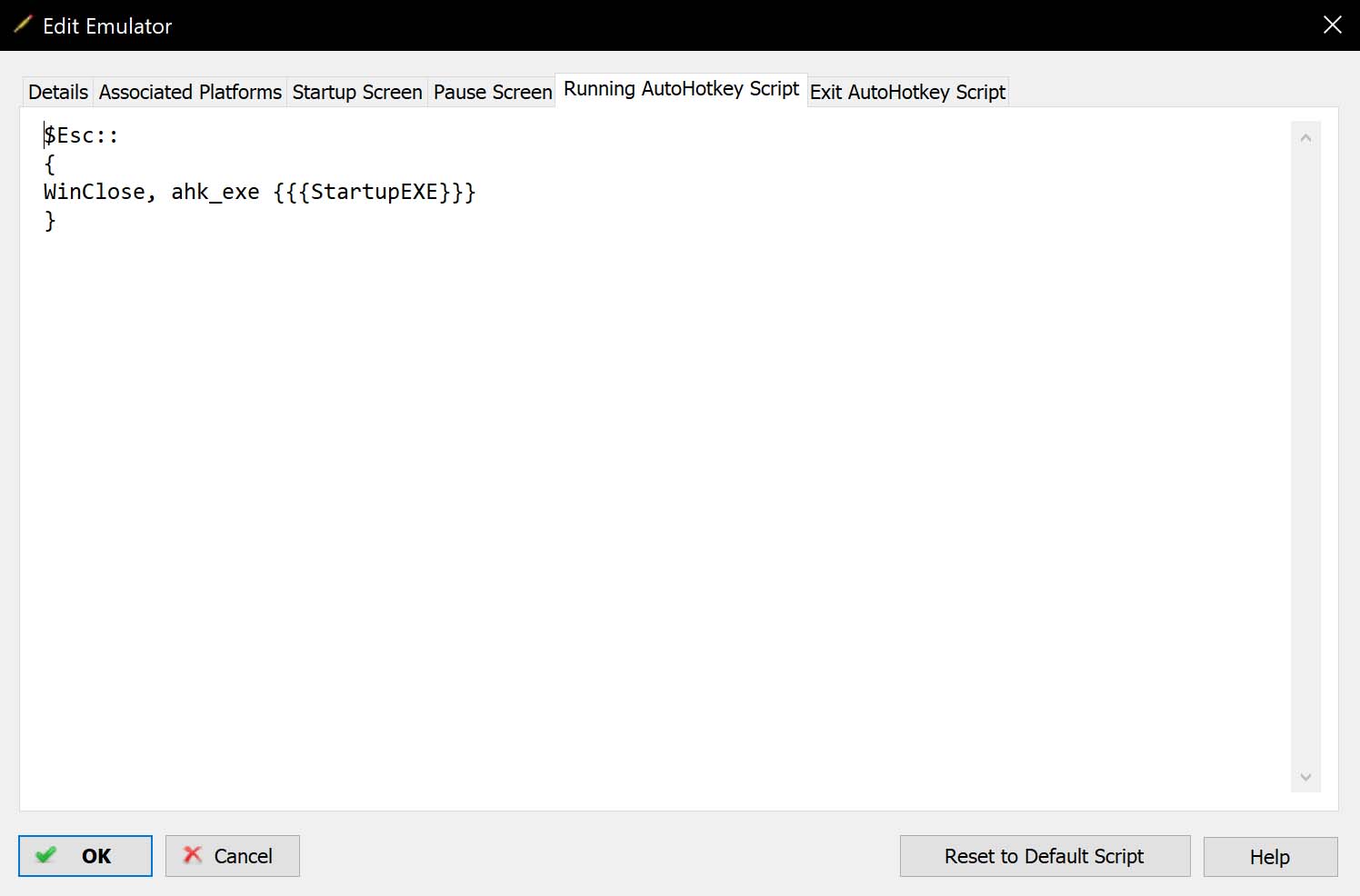Image resolution: width=1360 pixels, height=896 pixels.
Task: Open the Help button
Action: [1270, 857]
